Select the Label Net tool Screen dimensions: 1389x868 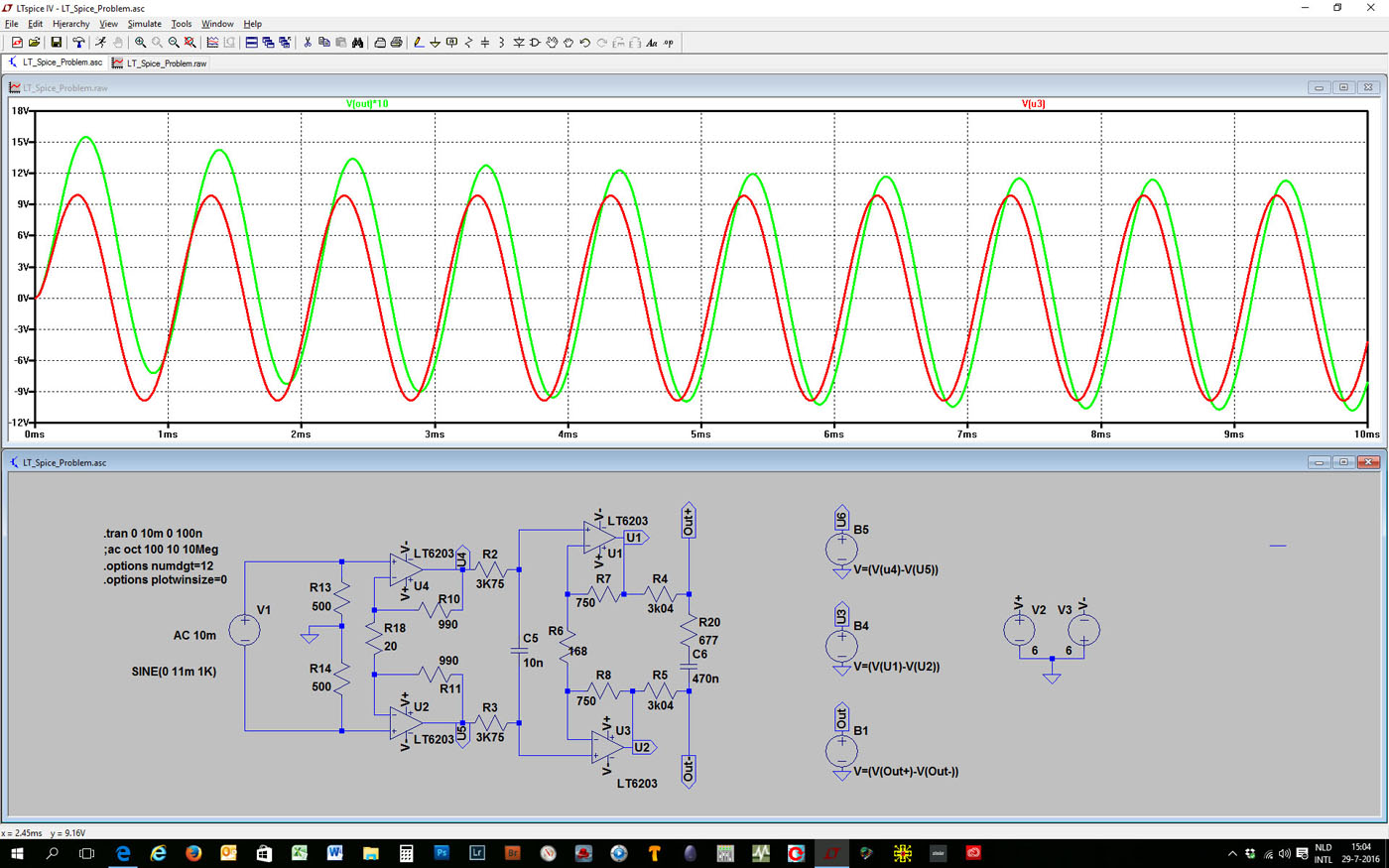point(451,43)
